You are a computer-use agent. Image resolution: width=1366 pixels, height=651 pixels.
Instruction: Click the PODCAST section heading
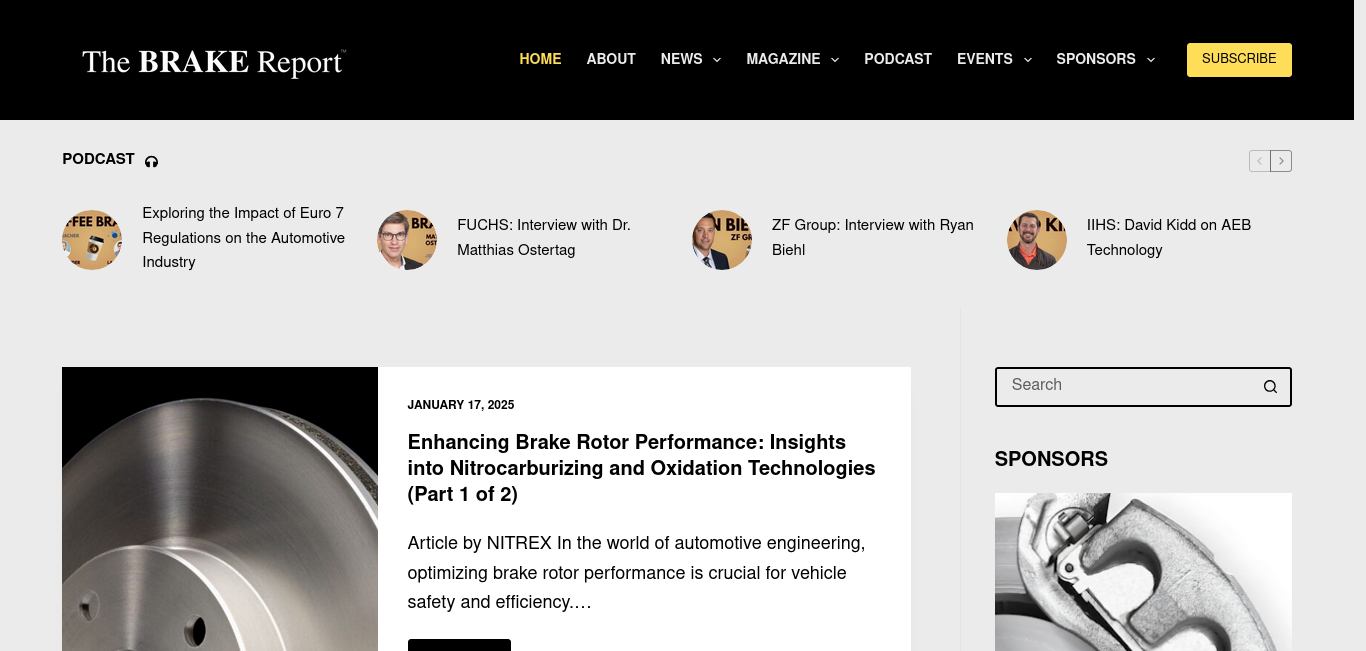[x=98, y=159]
